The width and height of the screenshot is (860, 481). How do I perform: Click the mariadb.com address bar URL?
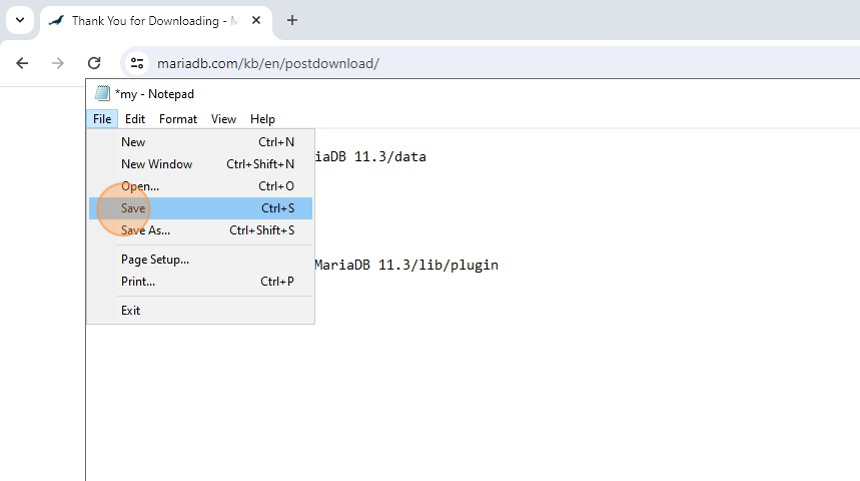coord(268,64)
